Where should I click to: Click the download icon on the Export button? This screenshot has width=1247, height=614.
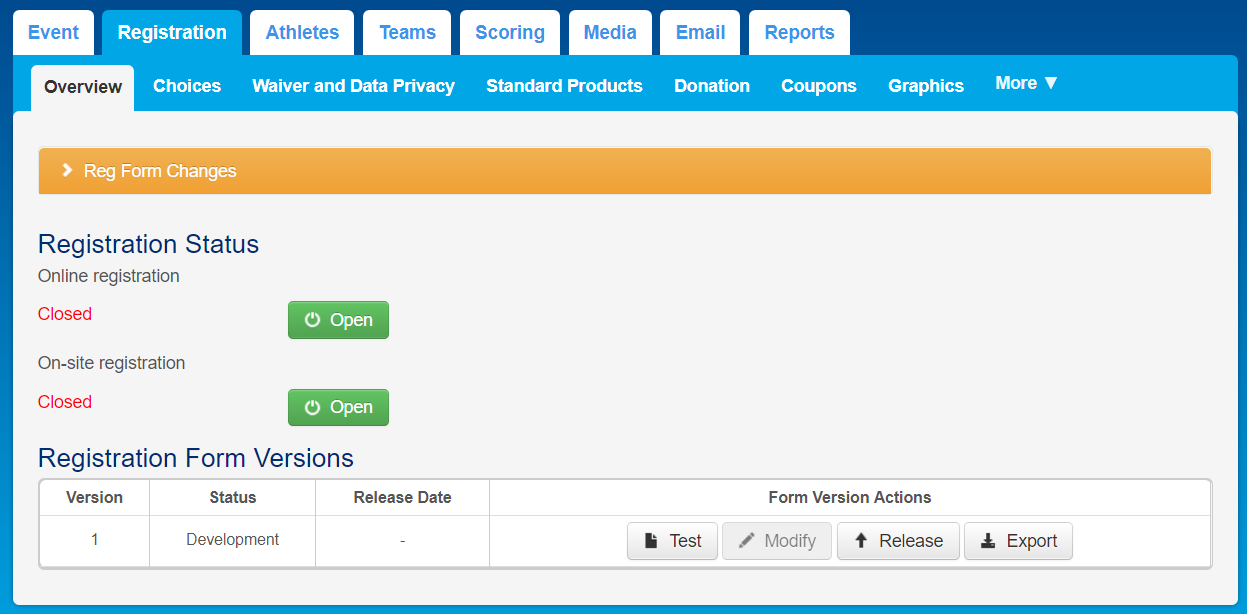pyautogui.click(x=988, y=541)
